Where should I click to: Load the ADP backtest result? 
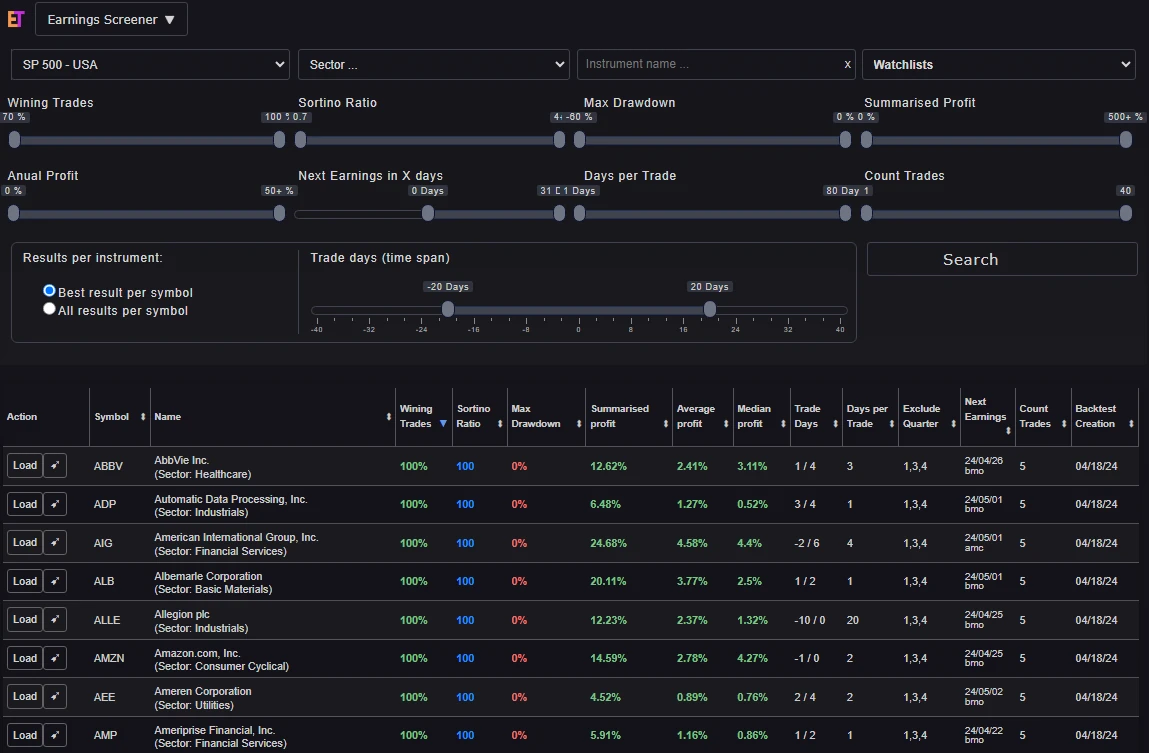coord(25,504)
